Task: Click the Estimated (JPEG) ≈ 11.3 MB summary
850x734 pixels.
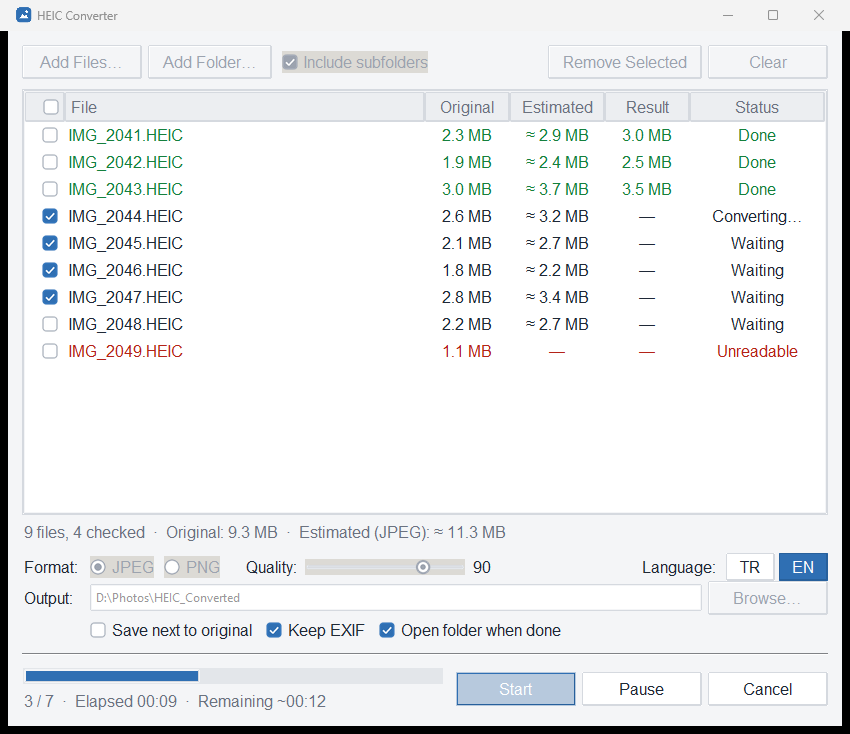Action: coord(402,532)
